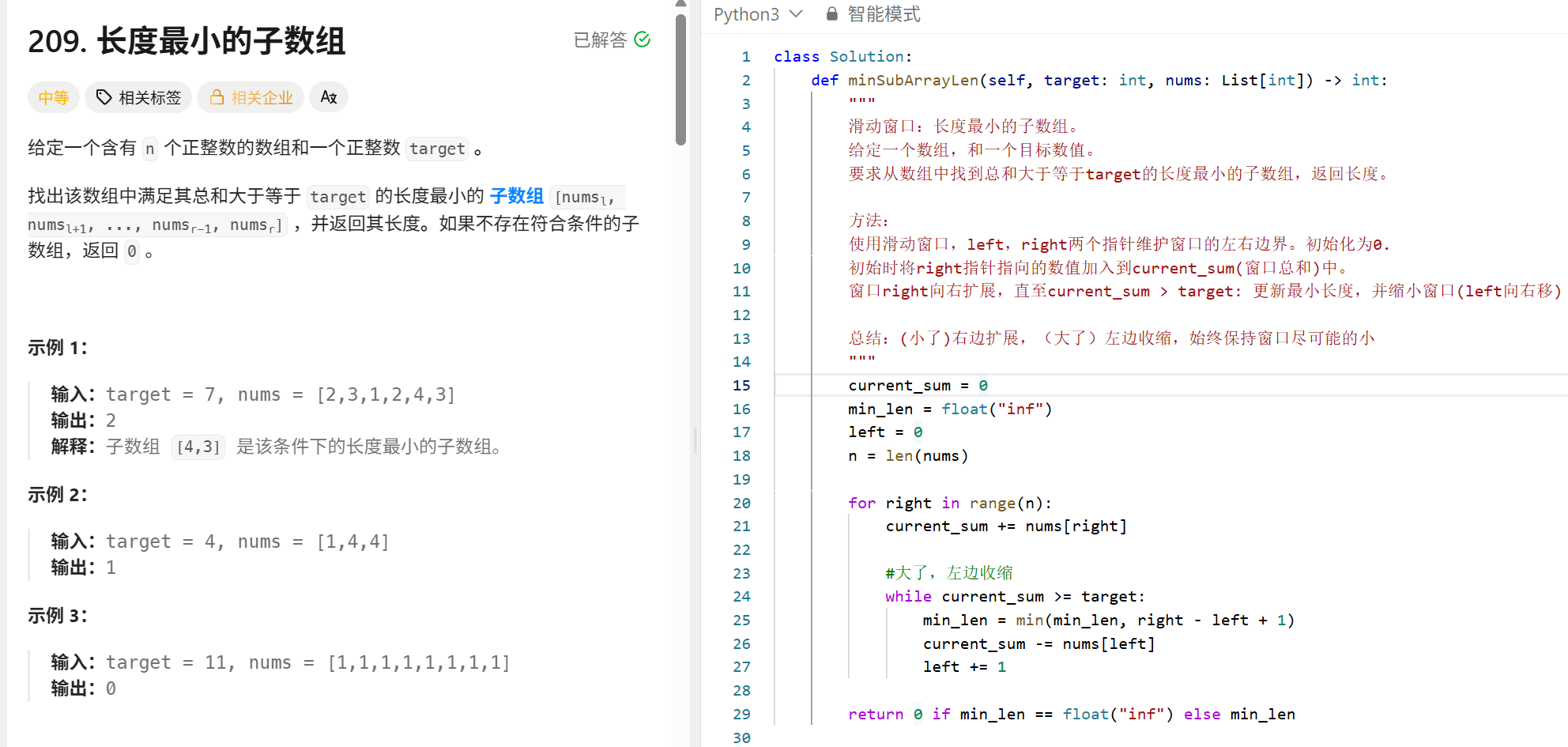
Task: Click the 'class Solution:' code line
Action: coord(842,56)
